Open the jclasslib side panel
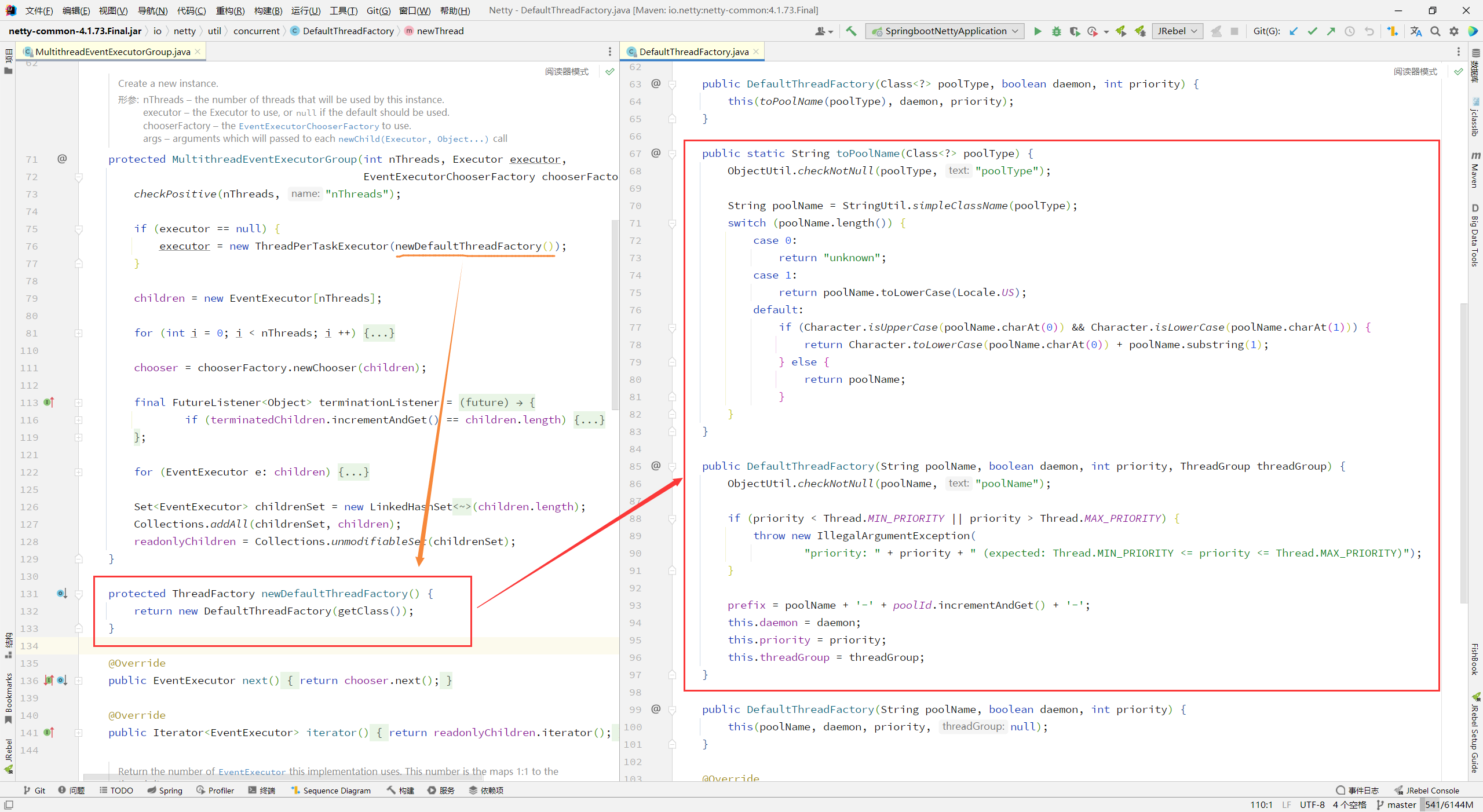 [x=1475, y=118]
